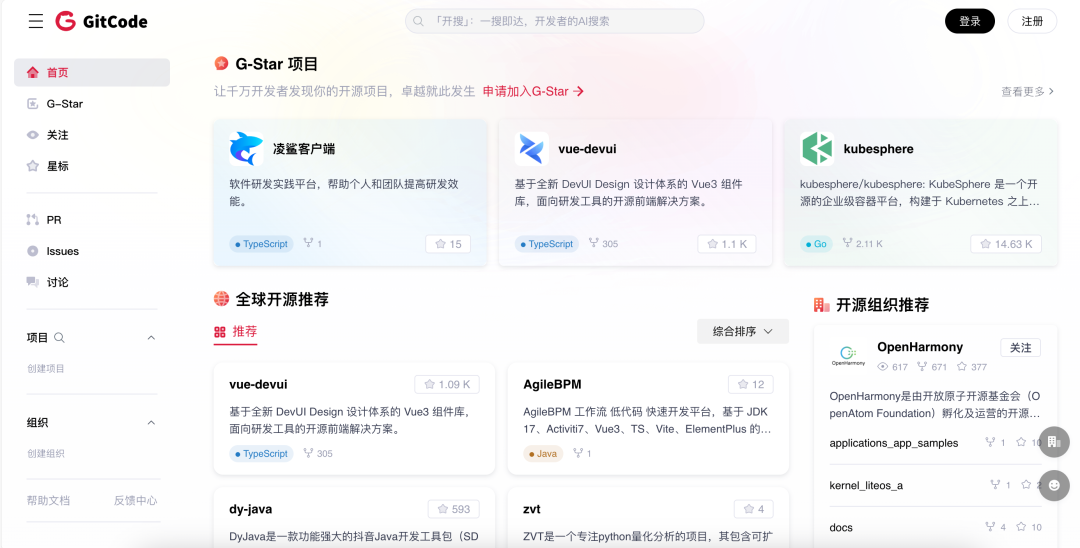The height and width of the screenshot is (548, 1080).
Task: Click the 凌鲨客户端 shark icon
Action: [246, 149]
